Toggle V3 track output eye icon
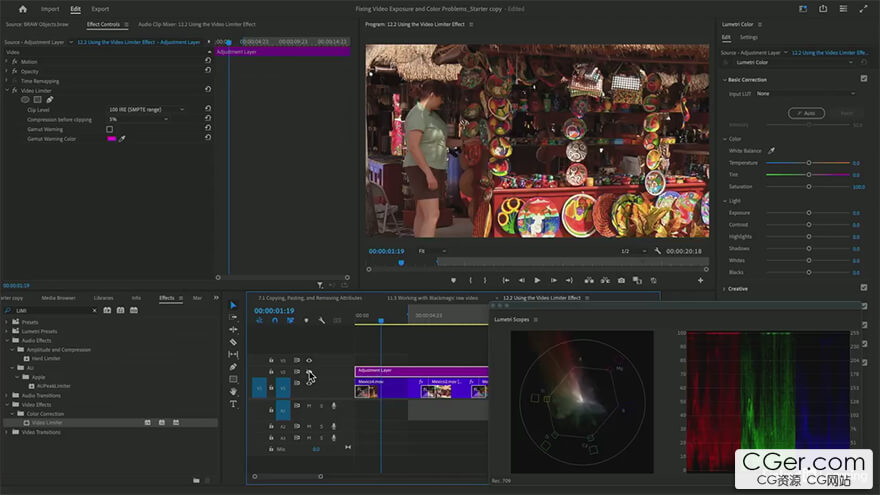 (309, 360)
